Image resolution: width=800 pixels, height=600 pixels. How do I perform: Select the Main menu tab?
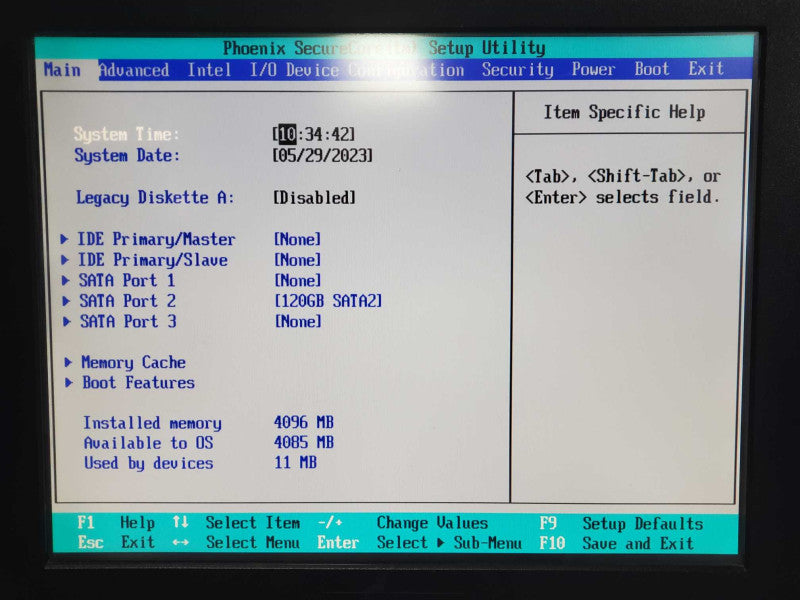click(62, 70)
